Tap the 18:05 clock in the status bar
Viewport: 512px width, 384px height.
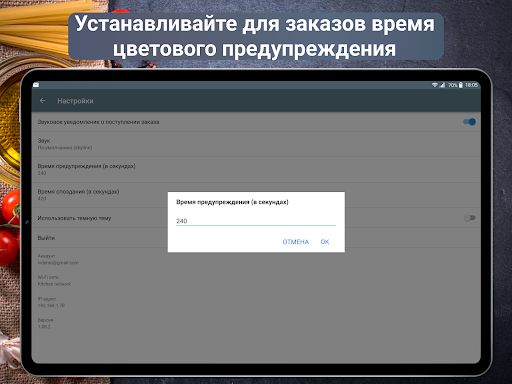tap(471, 85)
